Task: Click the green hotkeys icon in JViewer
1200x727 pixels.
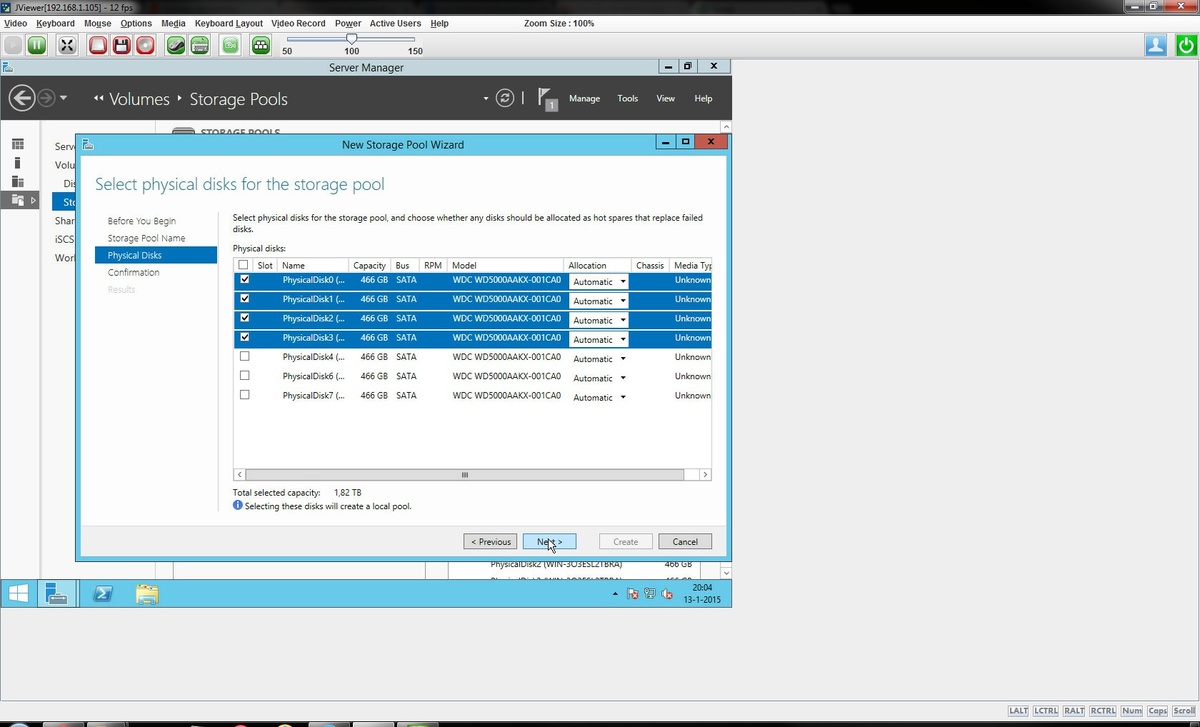Action: click(x=261, y=44)
